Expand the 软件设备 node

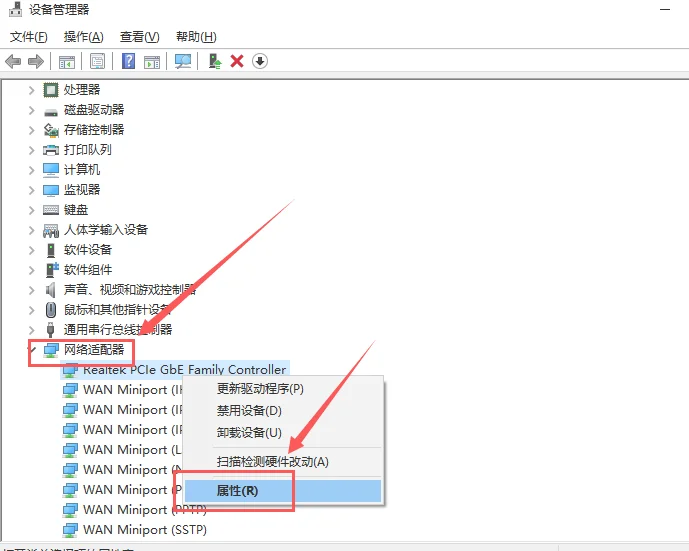click(x=31, y=250)
